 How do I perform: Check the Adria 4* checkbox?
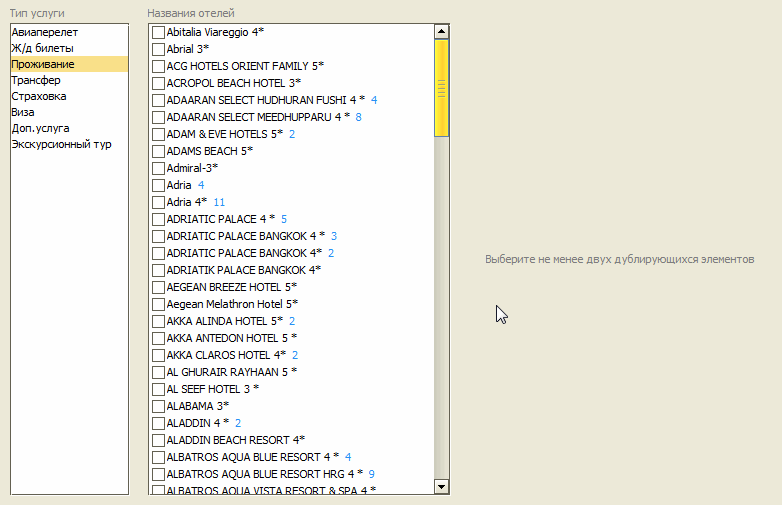[158, 202]
